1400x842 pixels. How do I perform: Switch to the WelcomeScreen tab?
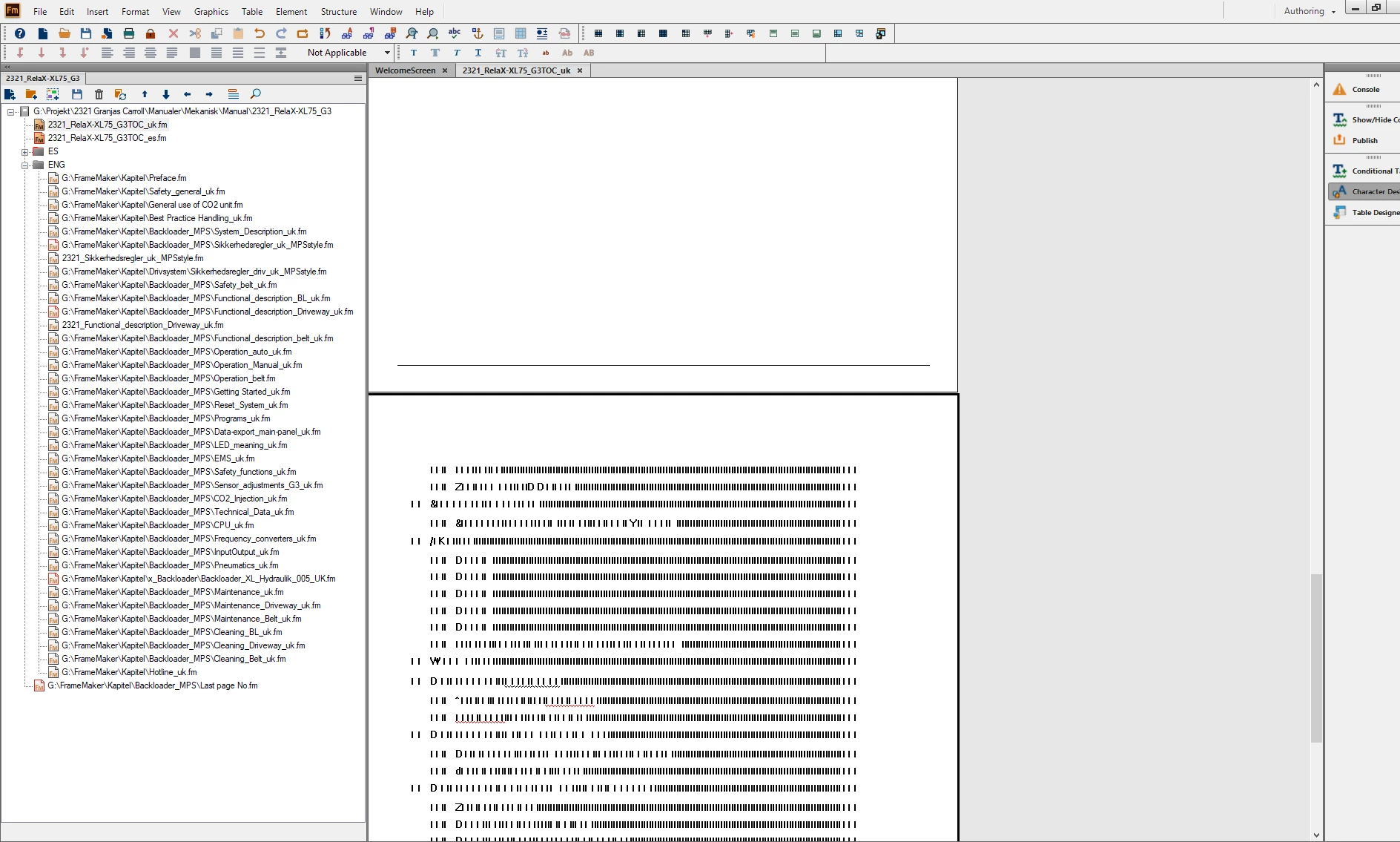pyautogui.click(x=405, y=70)
